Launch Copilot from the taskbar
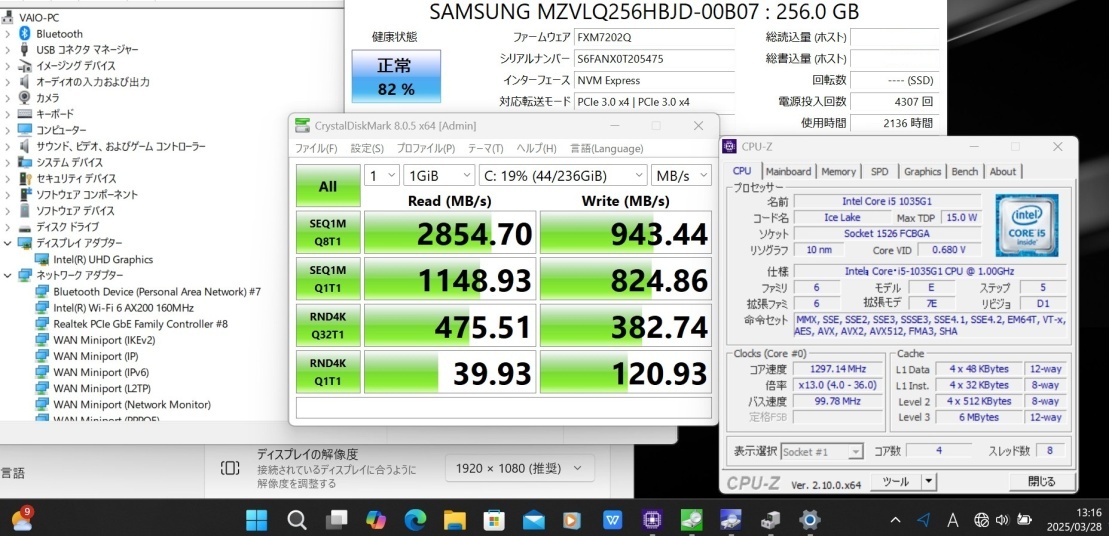The width and height of the screenshot is (1109, 536). click(376, 520)
